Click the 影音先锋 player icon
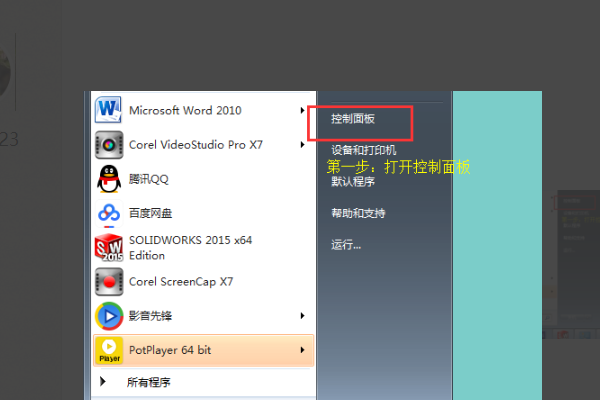 109,316
